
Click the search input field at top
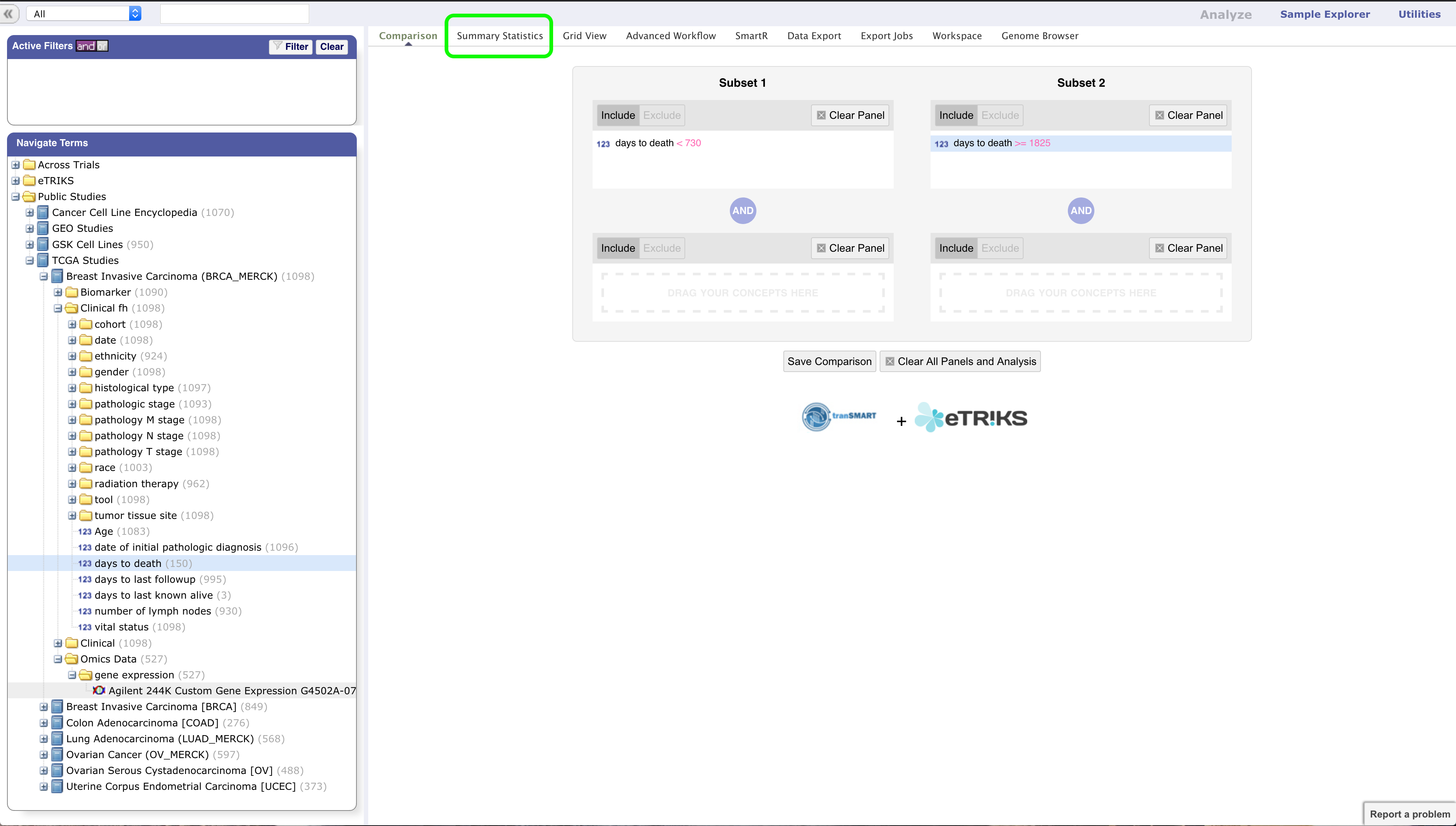[x=234, y=14]
